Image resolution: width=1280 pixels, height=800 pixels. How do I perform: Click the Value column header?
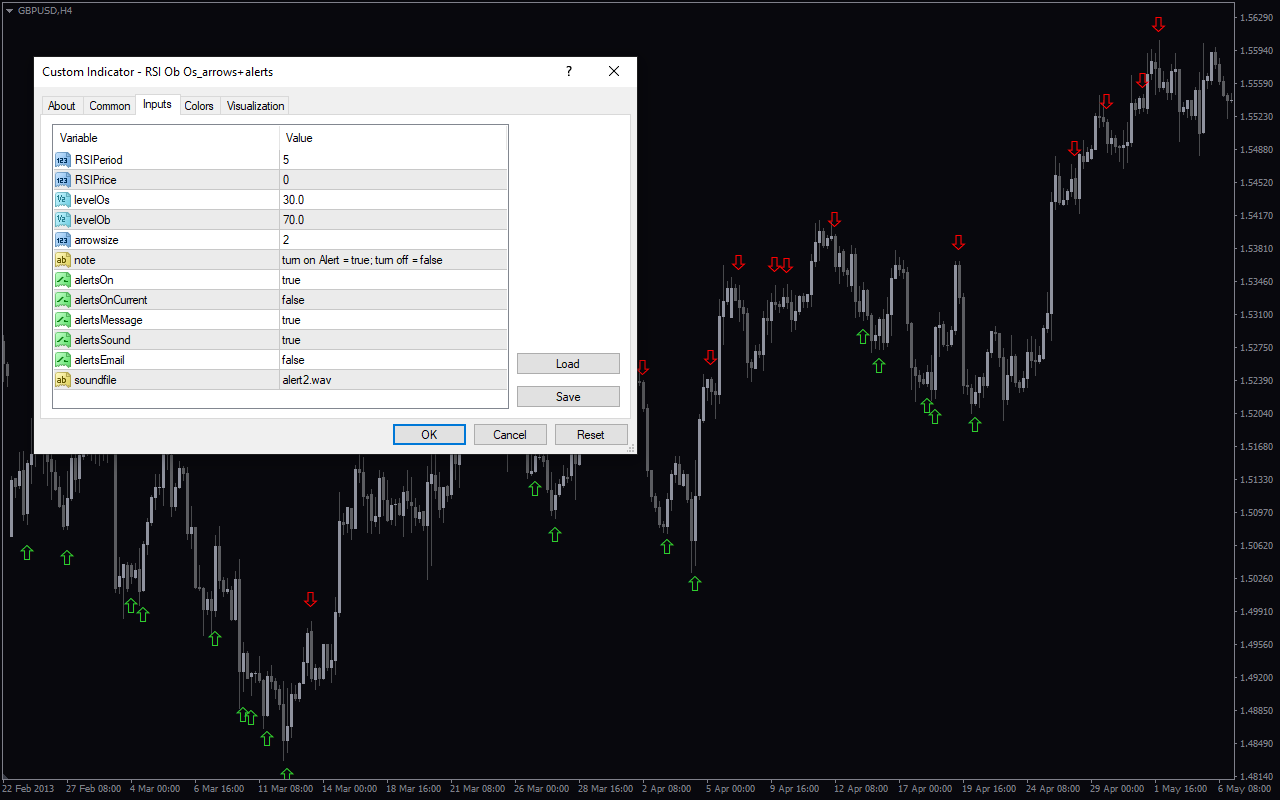(x=393, y=138)
